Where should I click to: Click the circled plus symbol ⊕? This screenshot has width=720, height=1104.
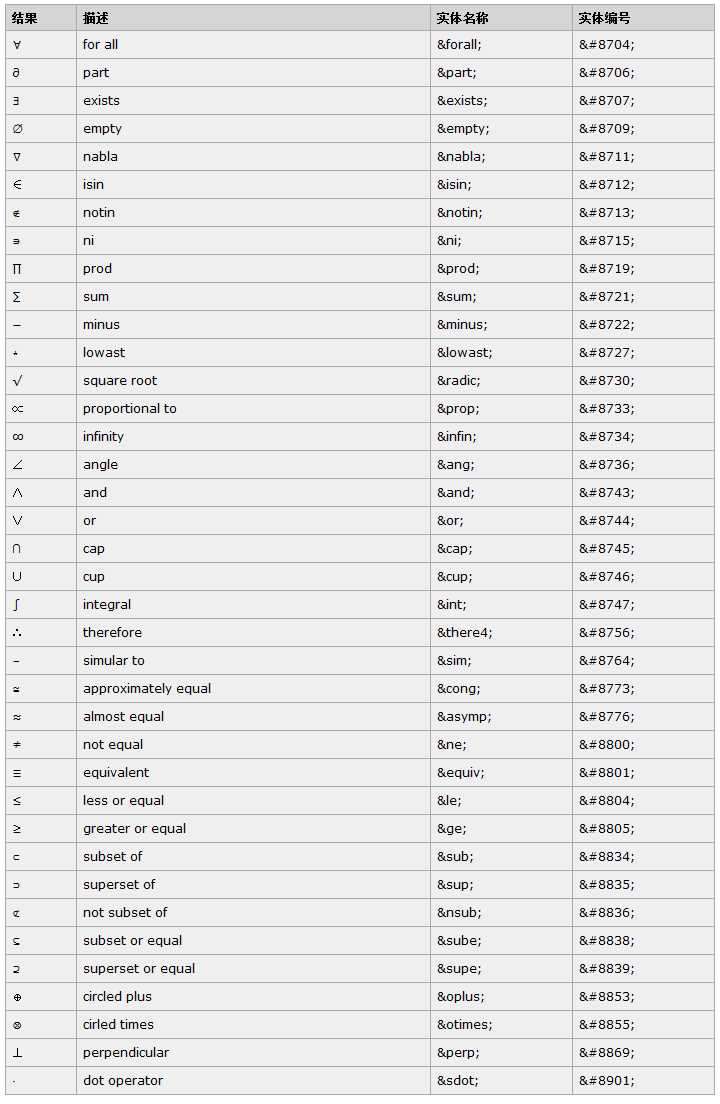17,997
